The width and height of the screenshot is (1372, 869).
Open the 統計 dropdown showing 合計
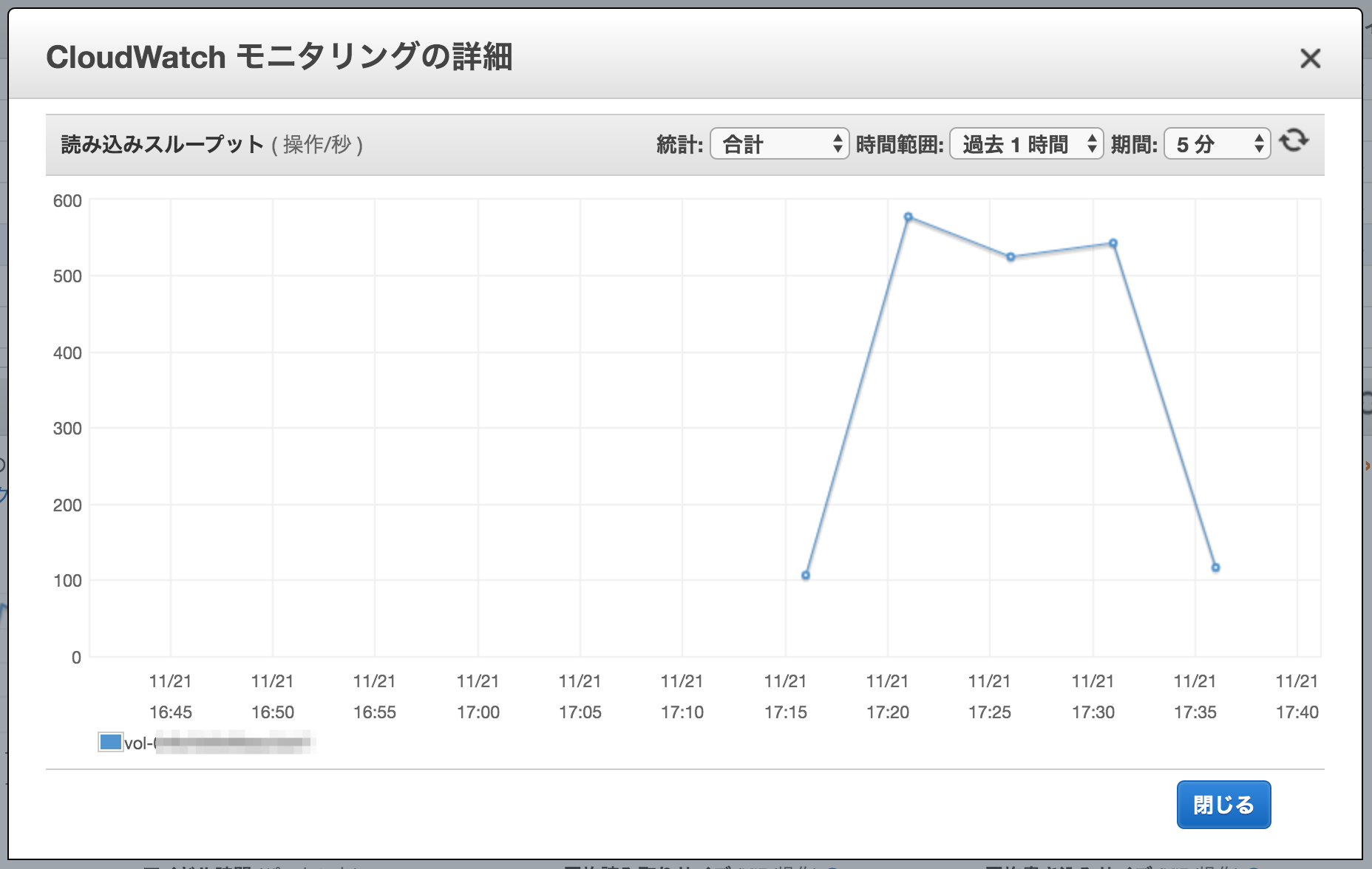coord(779,143)
